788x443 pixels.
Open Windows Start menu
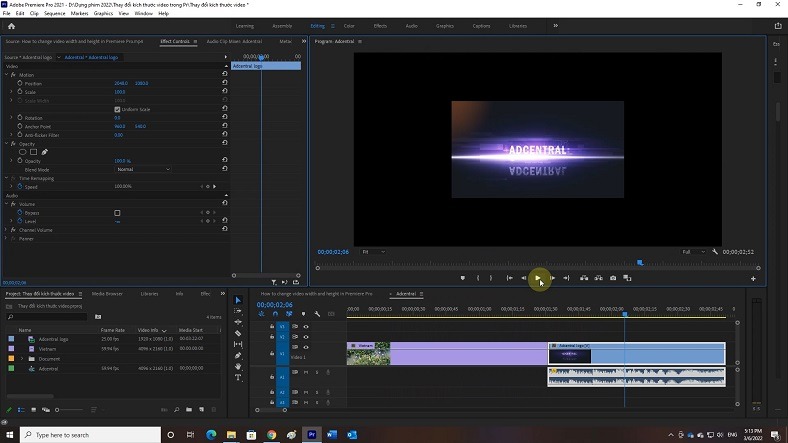[10, 434]
